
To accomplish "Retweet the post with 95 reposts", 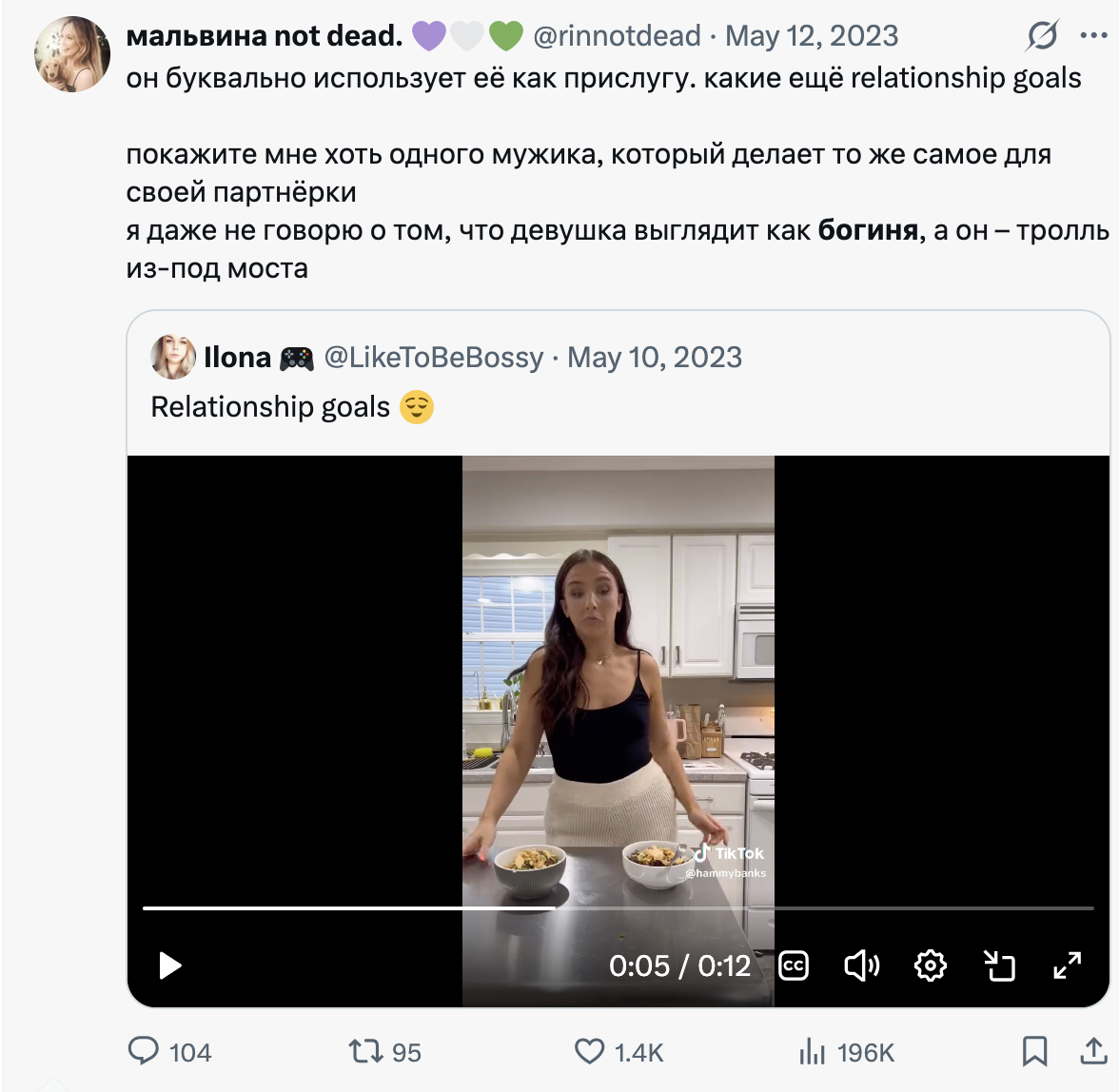I will 365,1051.
